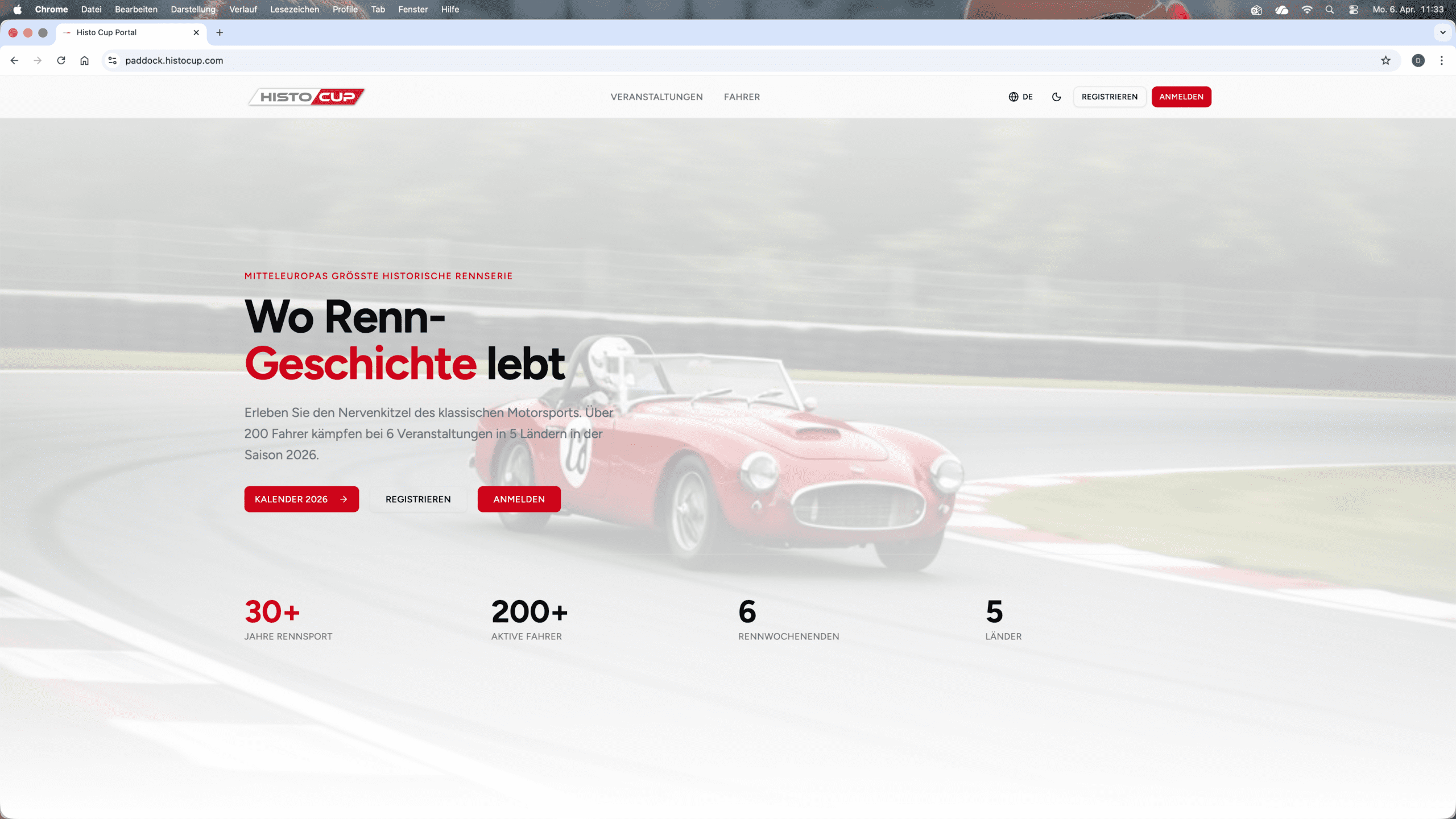Bookmark the page via the star icon

pyautogui.click(x=1386, y=60)
